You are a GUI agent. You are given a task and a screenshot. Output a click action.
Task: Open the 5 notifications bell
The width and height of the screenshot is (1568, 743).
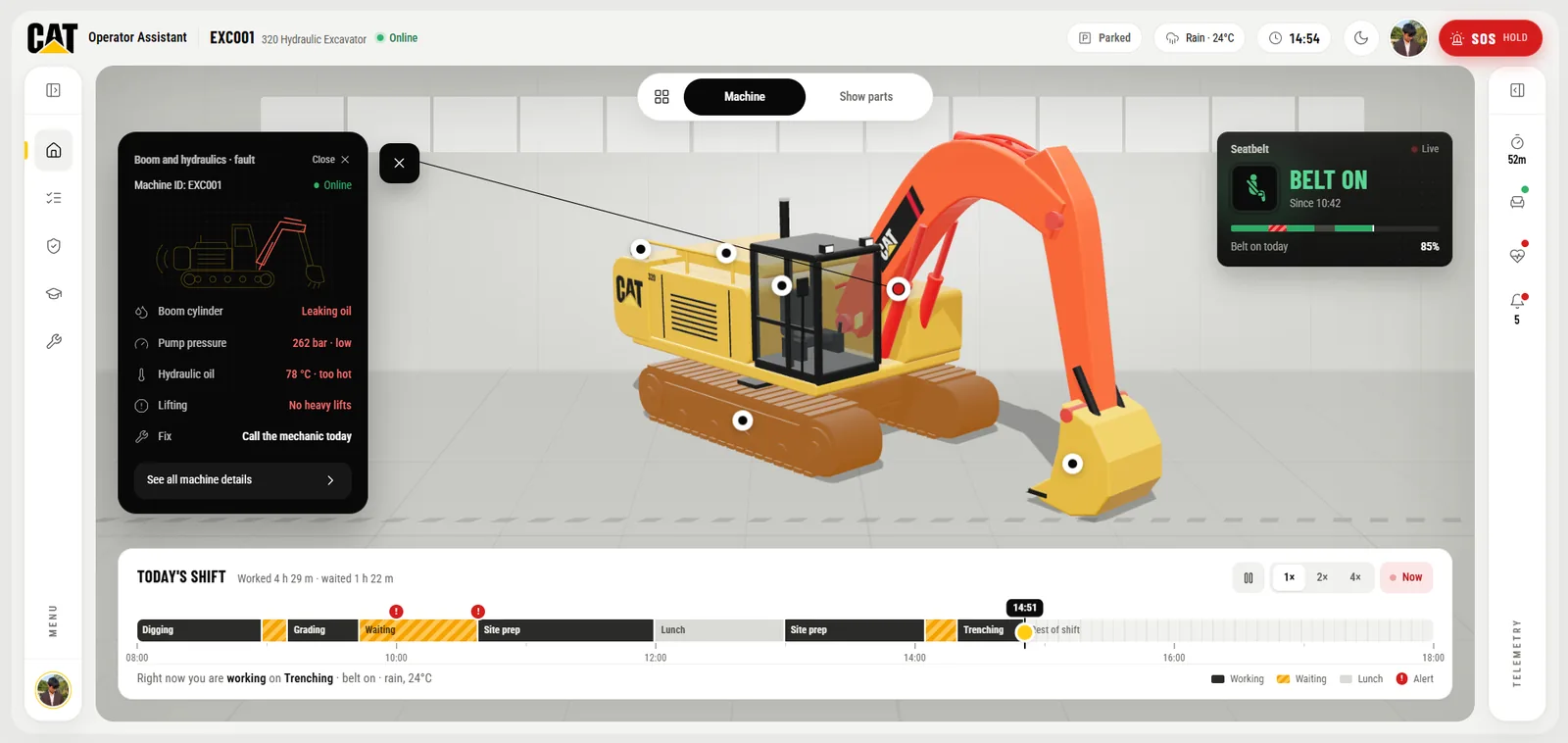tap(1517, 308)
